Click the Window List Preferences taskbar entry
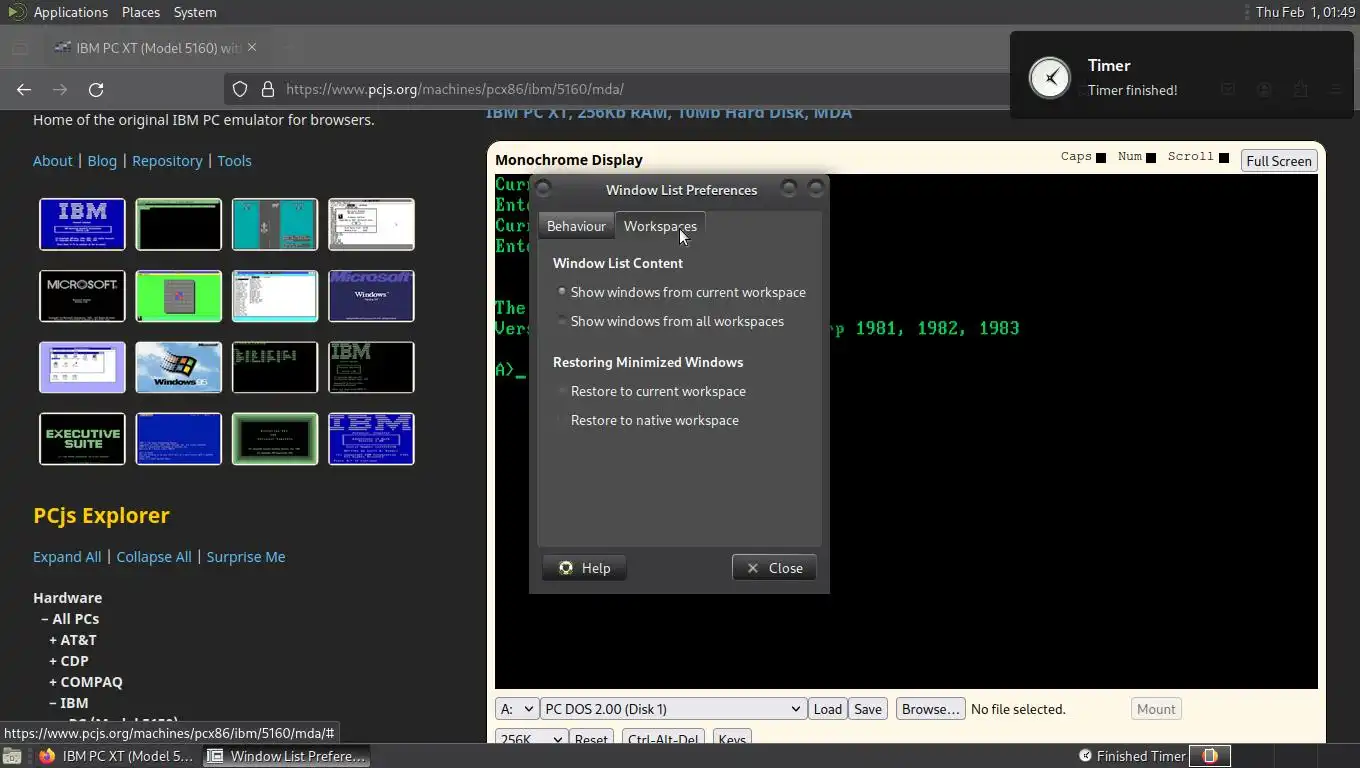 287,756
